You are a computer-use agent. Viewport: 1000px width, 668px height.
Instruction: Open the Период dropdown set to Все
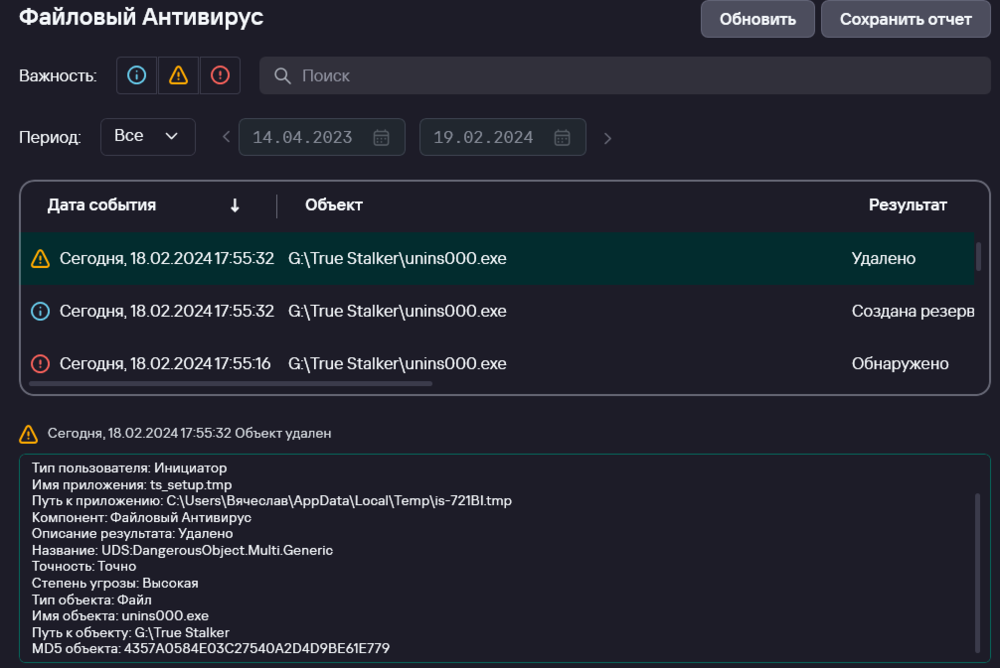147,137
